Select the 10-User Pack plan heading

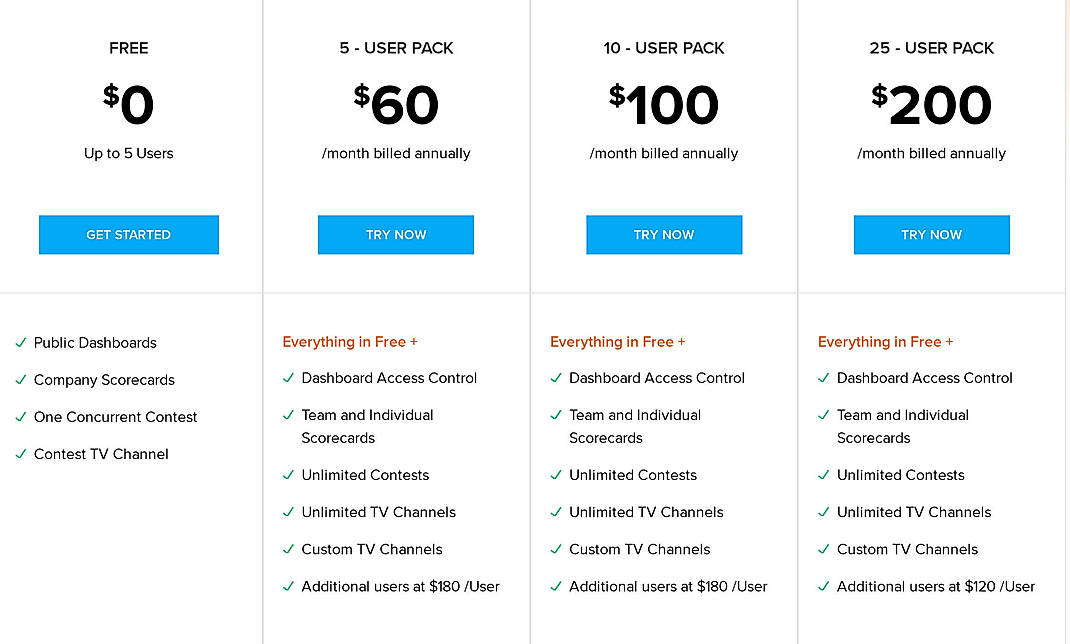pos(664,47)
